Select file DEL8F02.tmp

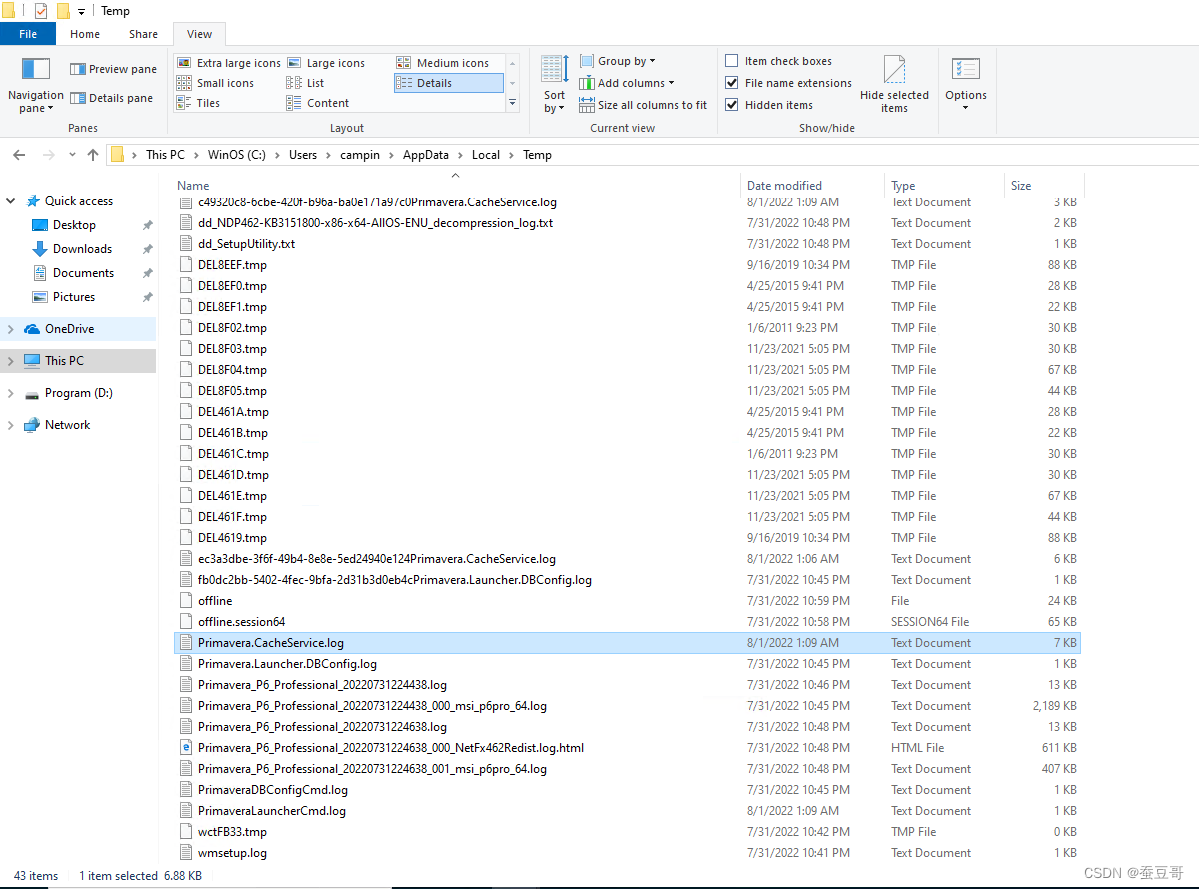627,328
